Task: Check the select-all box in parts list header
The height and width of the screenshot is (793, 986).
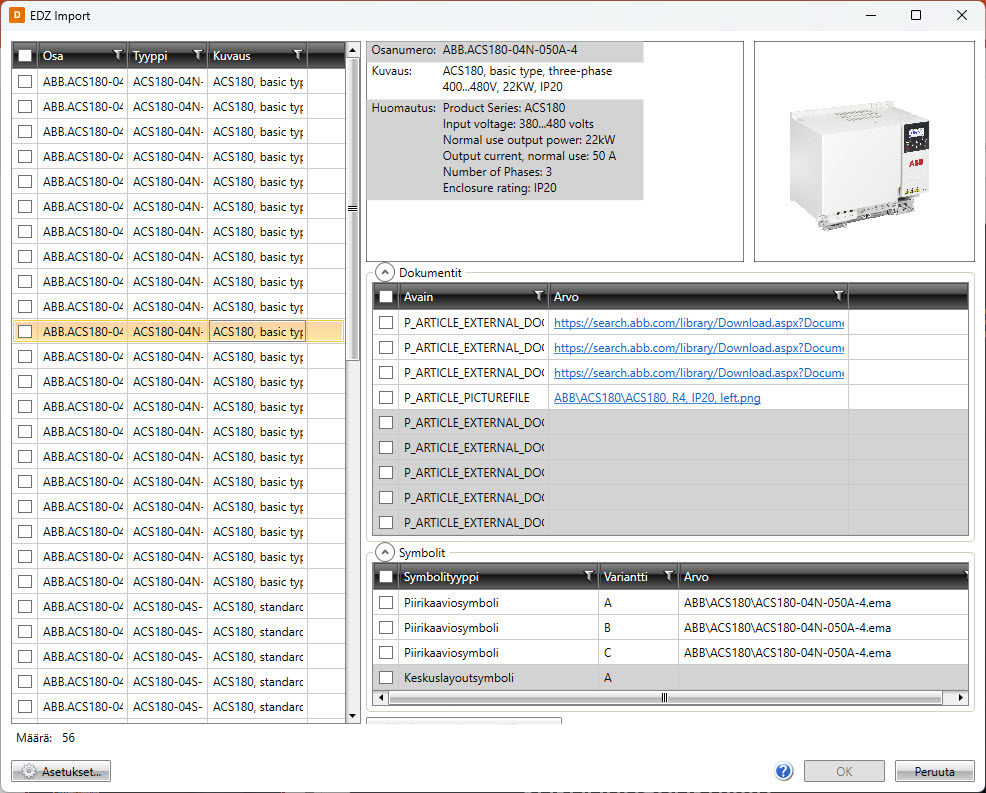Action: tap(25, 56)
